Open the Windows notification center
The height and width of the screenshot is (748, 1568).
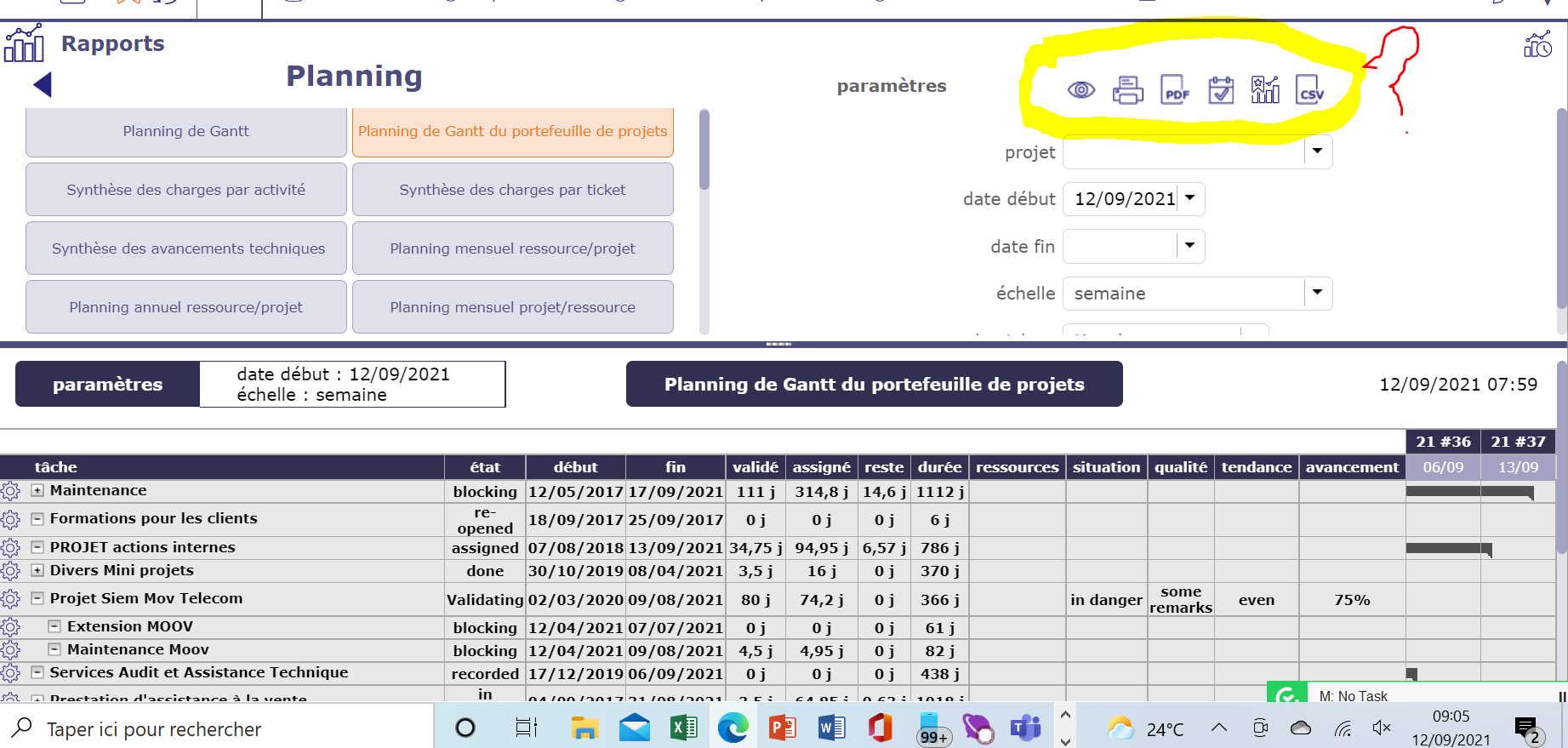[1528, 728]
